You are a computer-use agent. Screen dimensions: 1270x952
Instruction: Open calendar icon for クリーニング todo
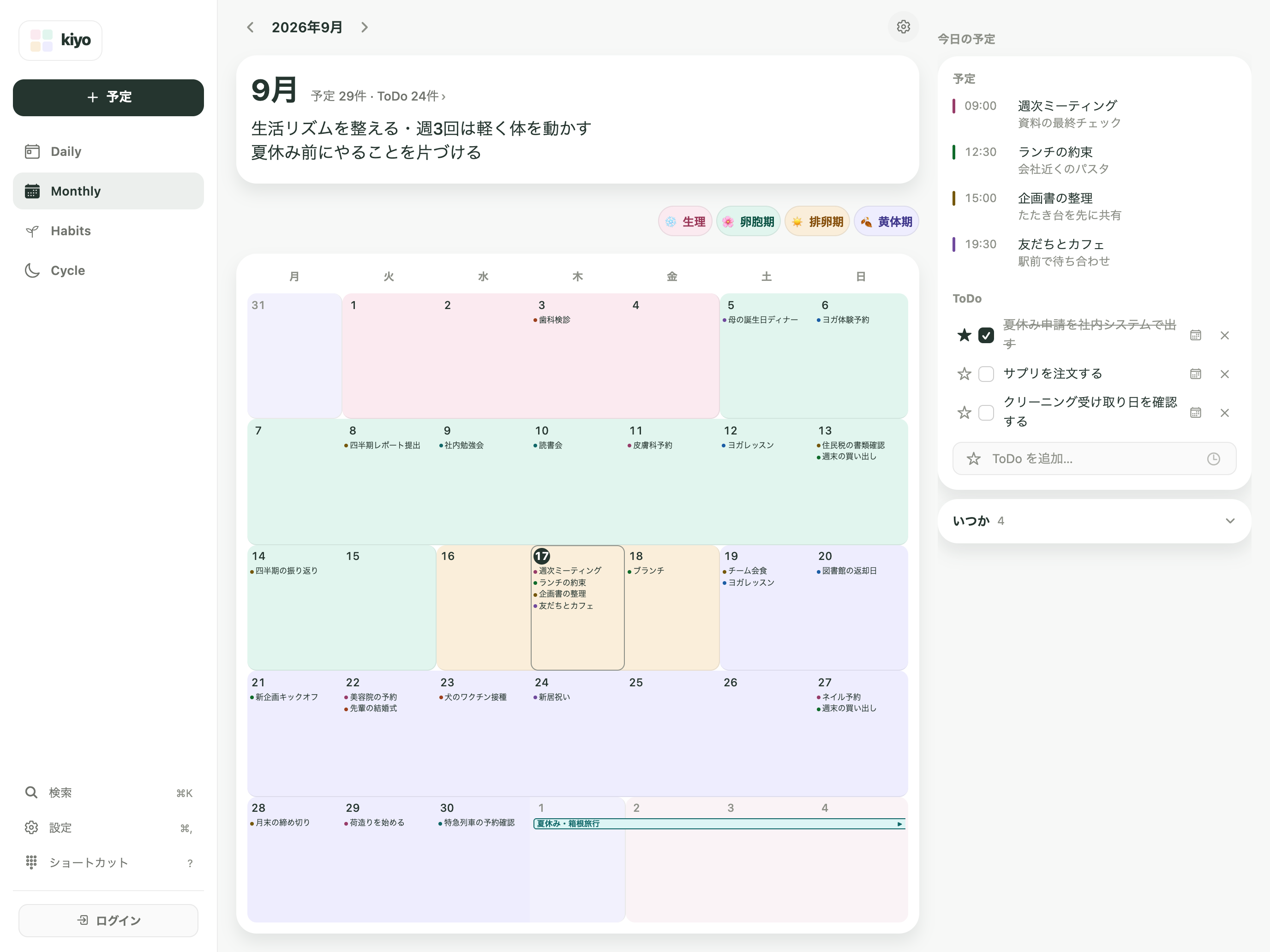coord(1195,412)
